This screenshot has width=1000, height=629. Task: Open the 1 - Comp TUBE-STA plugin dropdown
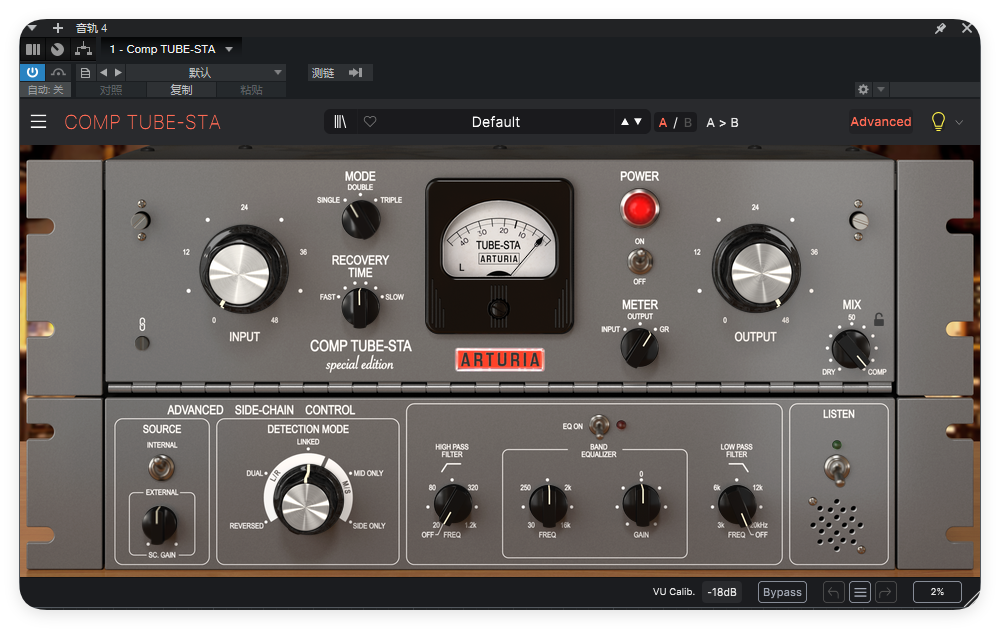[171, 49]
